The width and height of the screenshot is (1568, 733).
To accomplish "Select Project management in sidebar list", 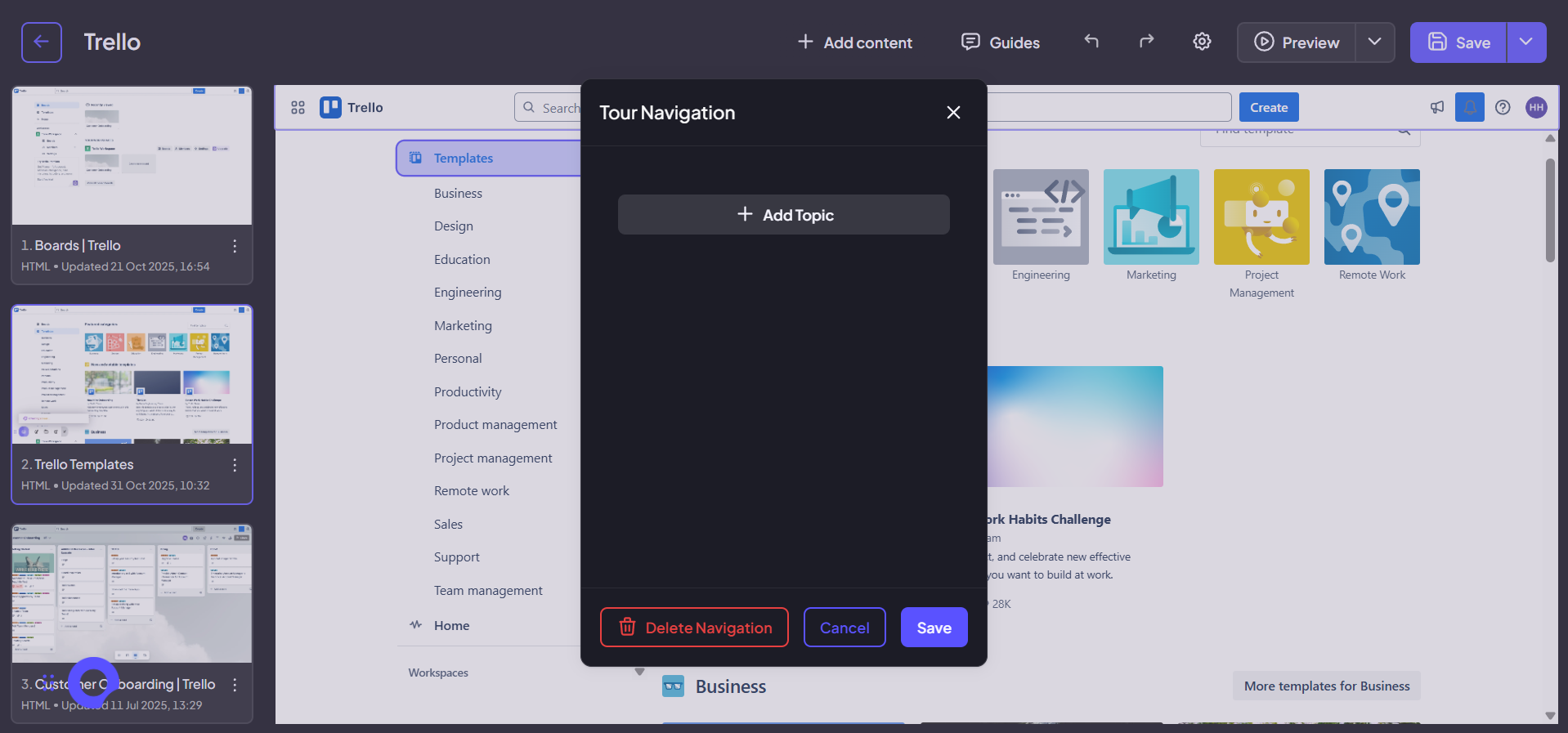I will pos(493,458).
